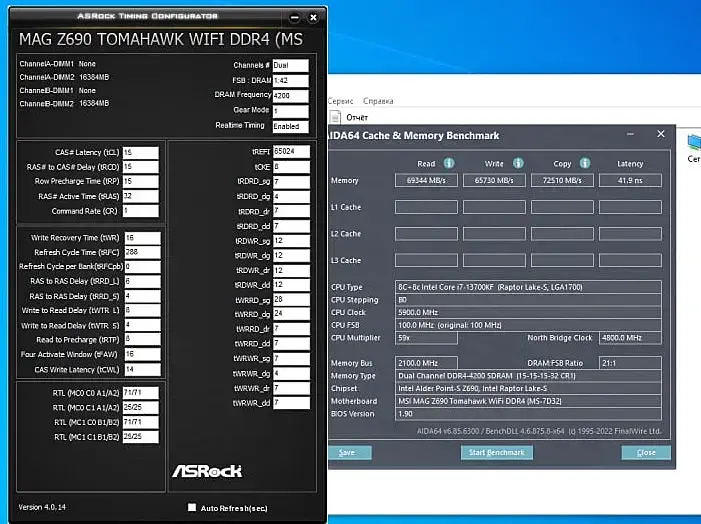Viewport: 701px width, 524px height.
Task: Click the Write to Read Delay (tWTR_S) field
Action: (142, 325)
